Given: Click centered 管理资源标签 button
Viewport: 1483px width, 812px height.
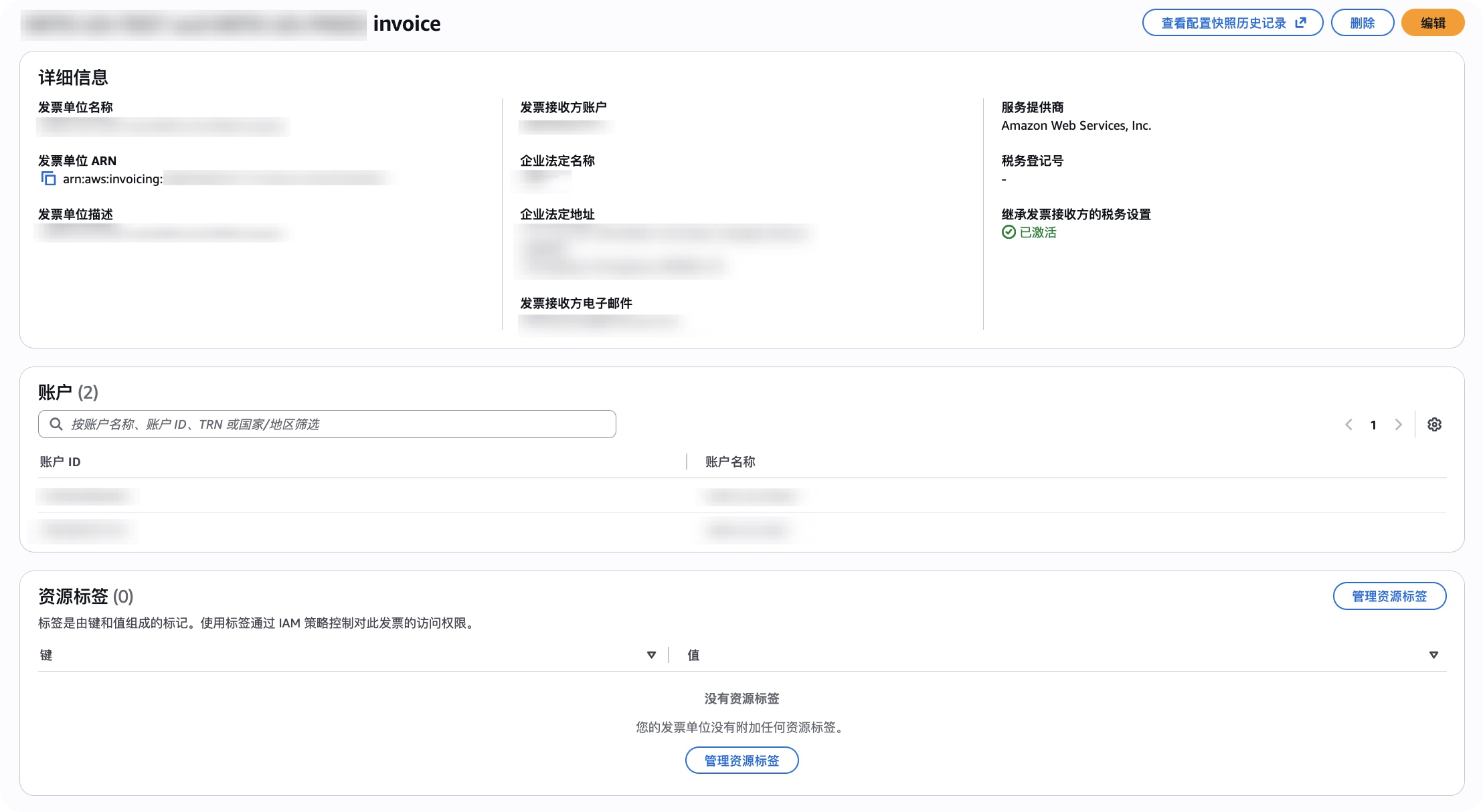Looking at the screenshot, I should (741, 760).
